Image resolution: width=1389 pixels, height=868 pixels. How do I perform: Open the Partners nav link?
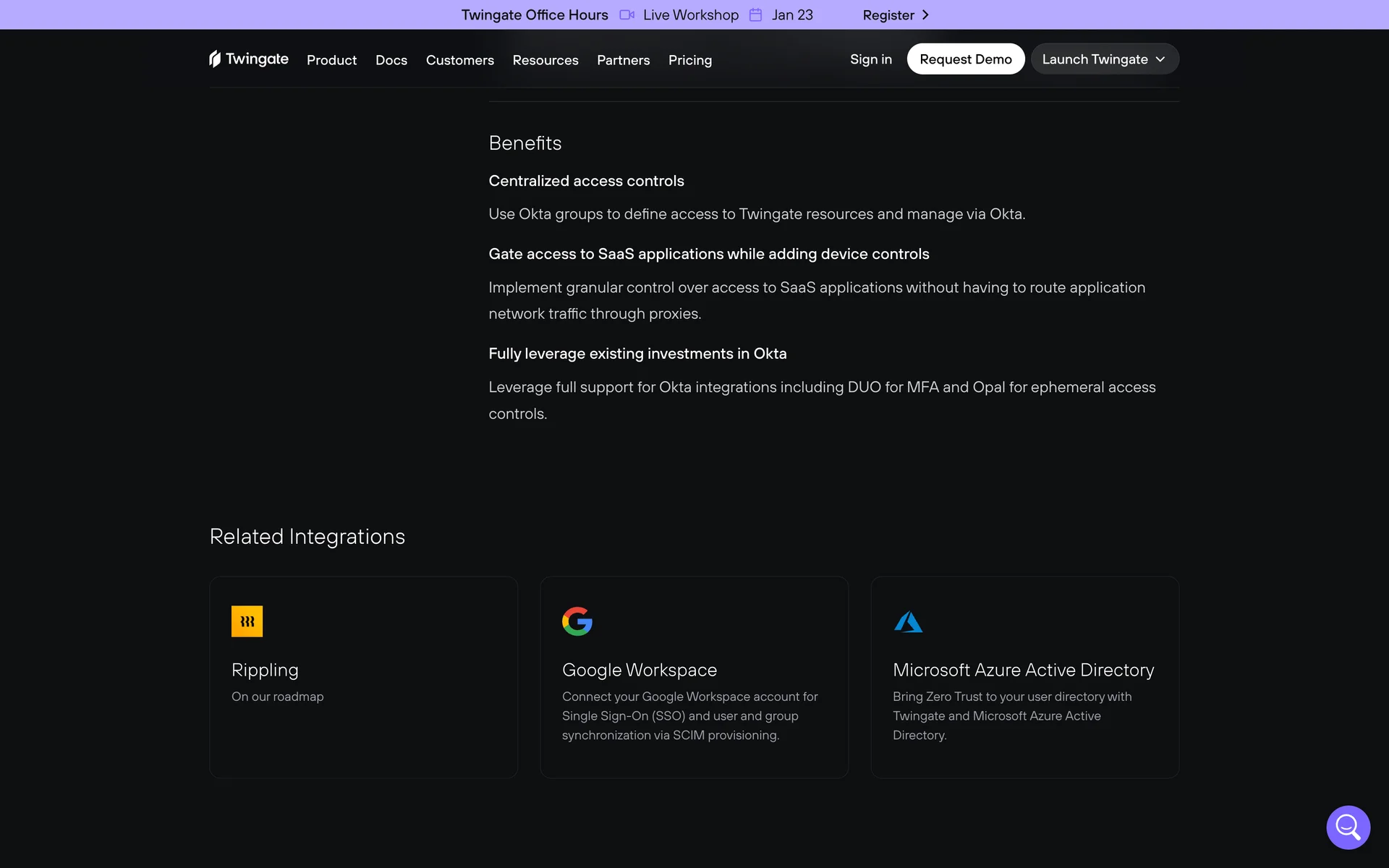tap(623, 60)
